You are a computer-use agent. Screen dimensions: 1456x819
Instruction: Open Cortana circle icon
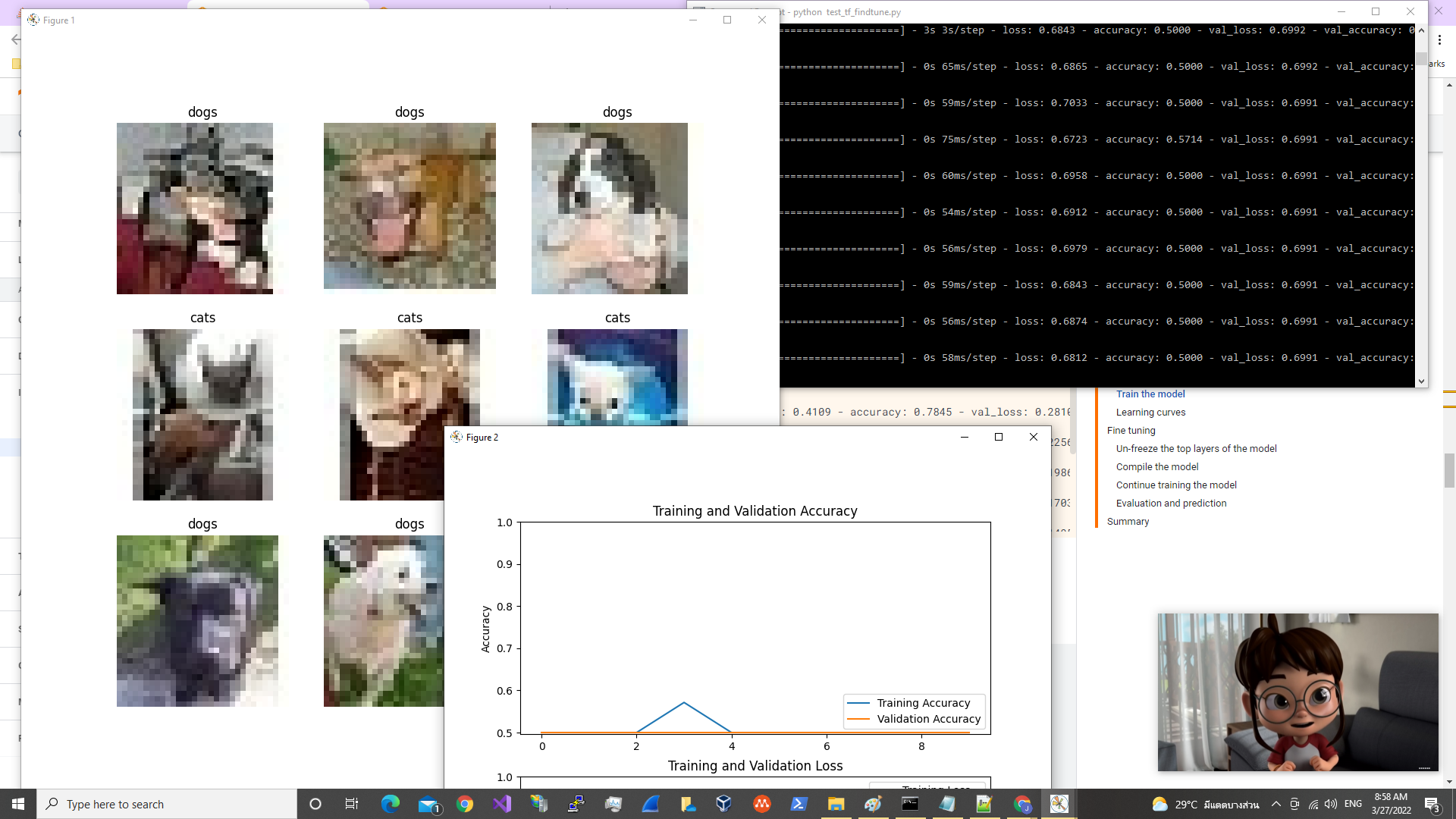pyautogui.click(x=315, y=804)
